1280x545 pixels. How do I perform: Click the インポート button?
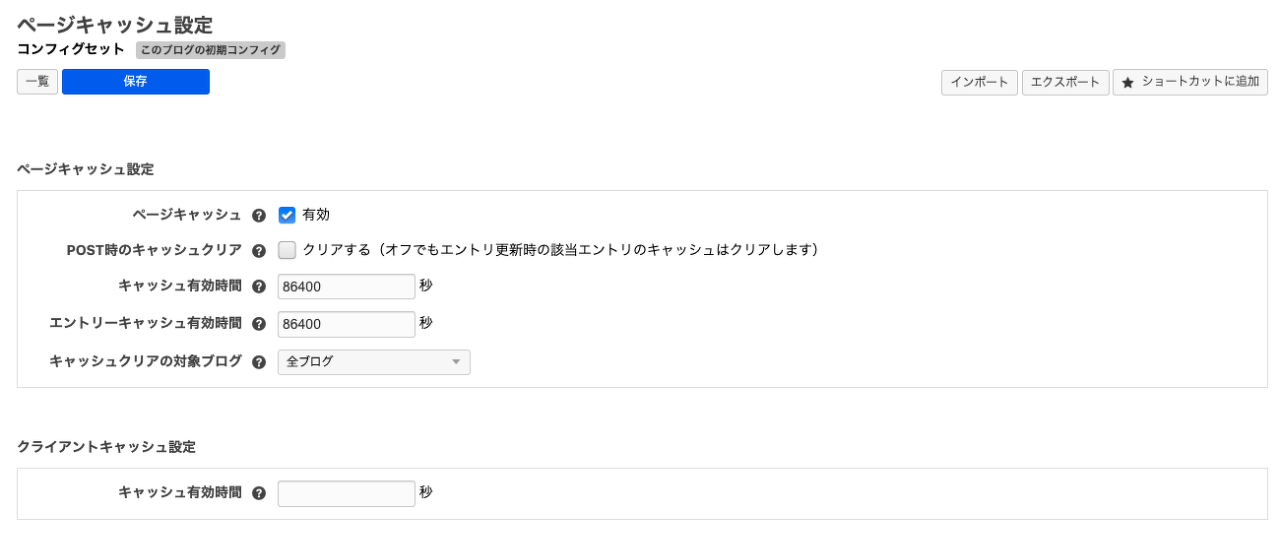(x=979, y=82)
